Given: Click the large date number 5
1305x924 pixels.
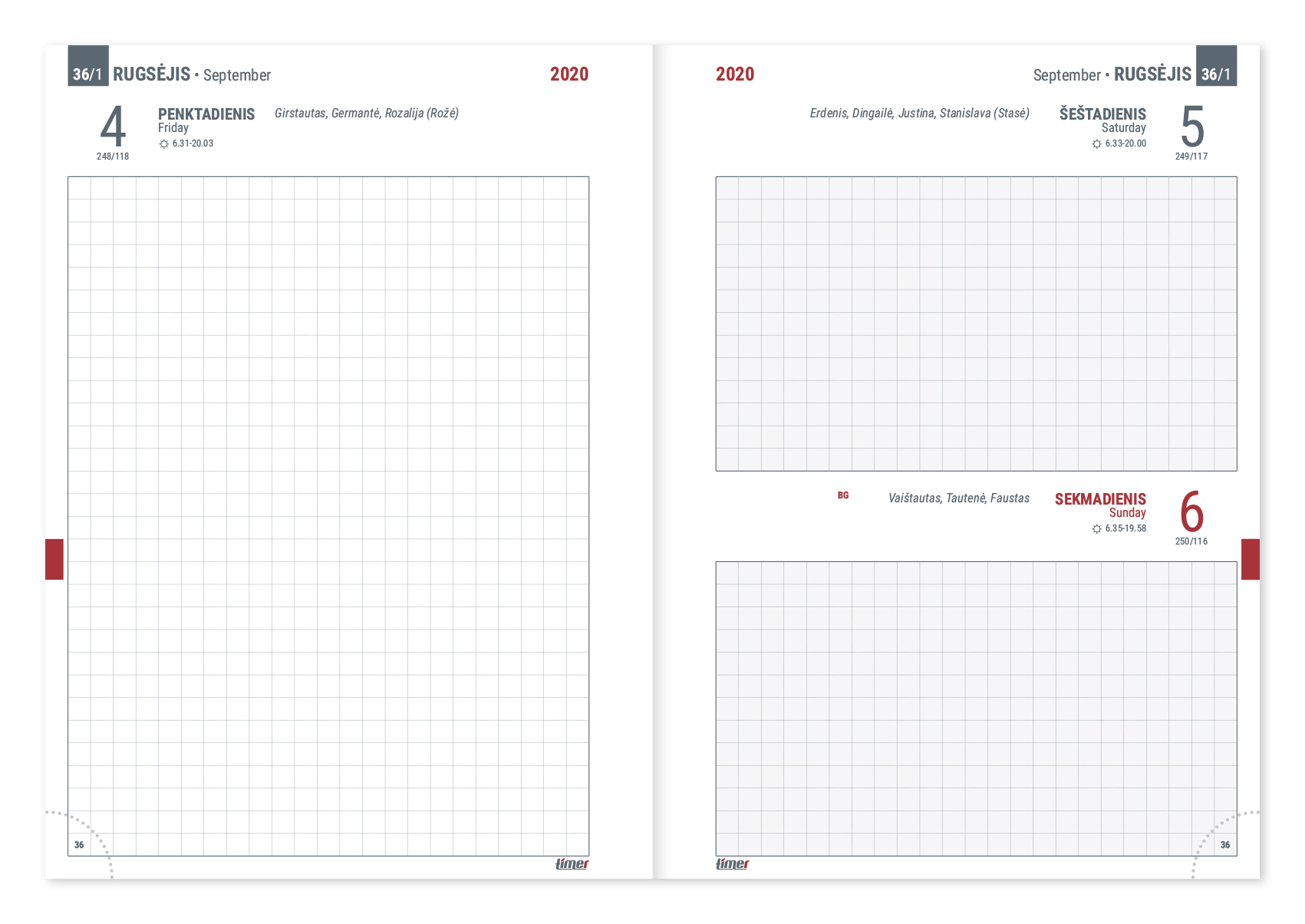Looking at the screenshot, I should point(1192,127).
